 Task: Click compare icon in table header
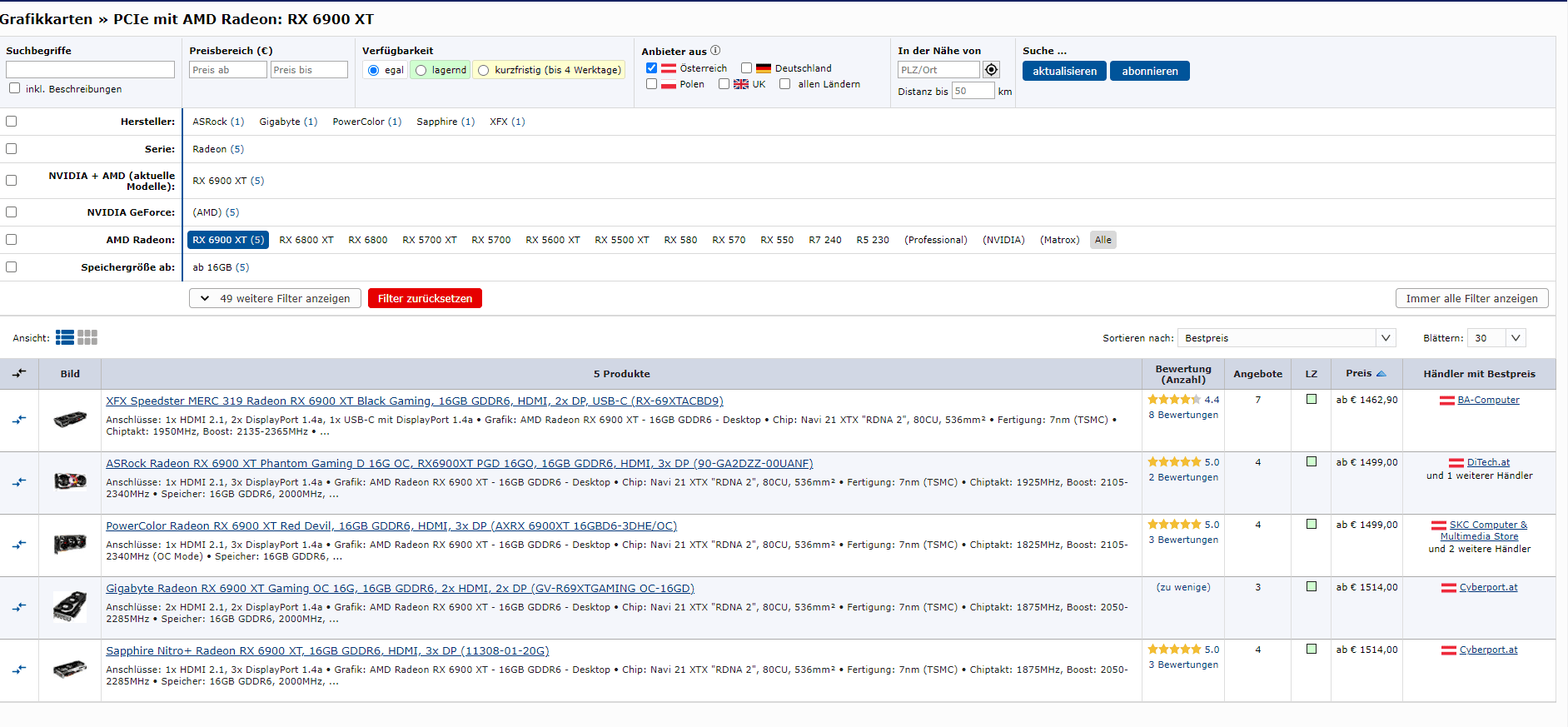[19, 373]
